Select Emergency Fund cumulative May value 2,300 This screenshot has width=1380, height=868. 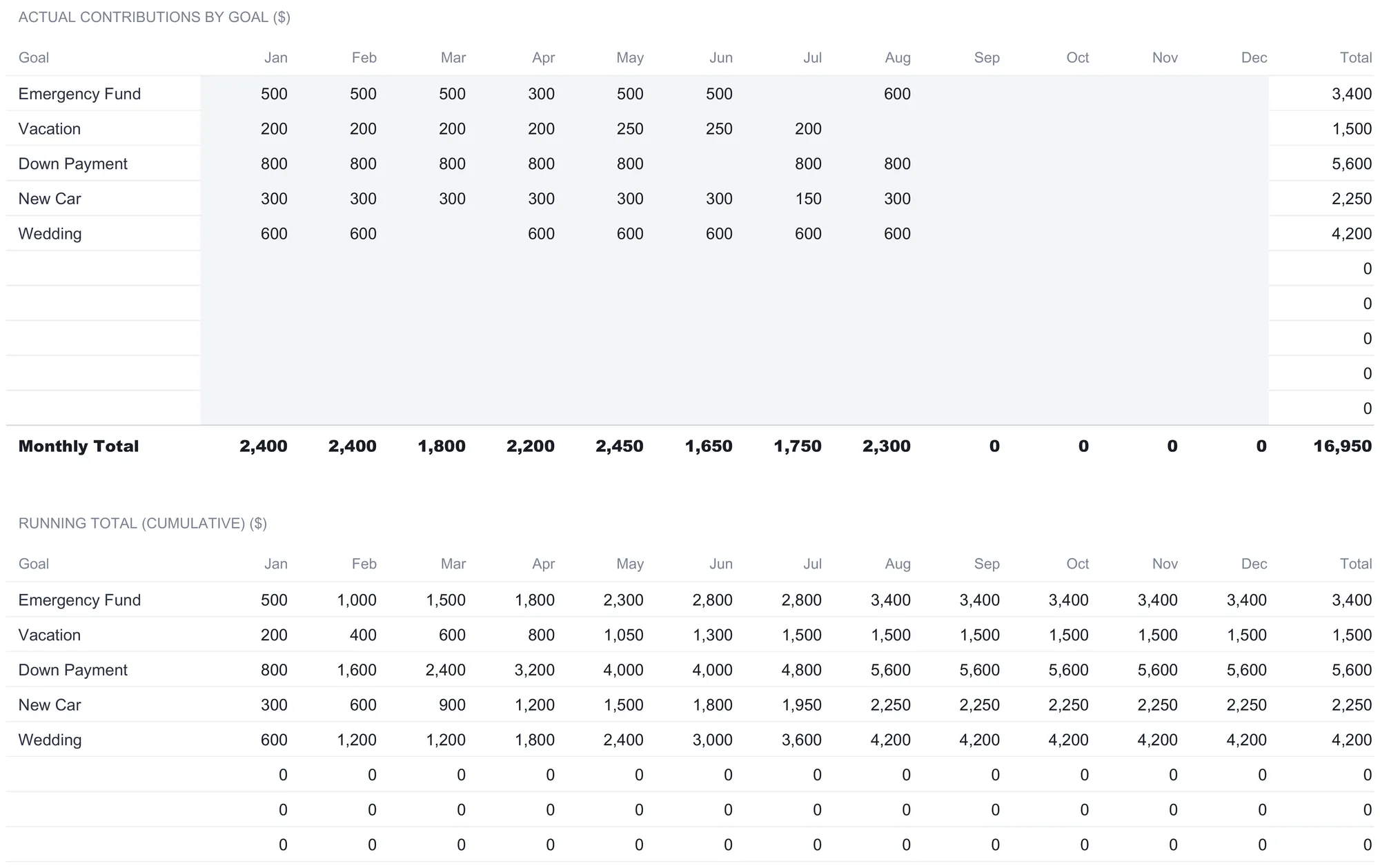point(624,600)
